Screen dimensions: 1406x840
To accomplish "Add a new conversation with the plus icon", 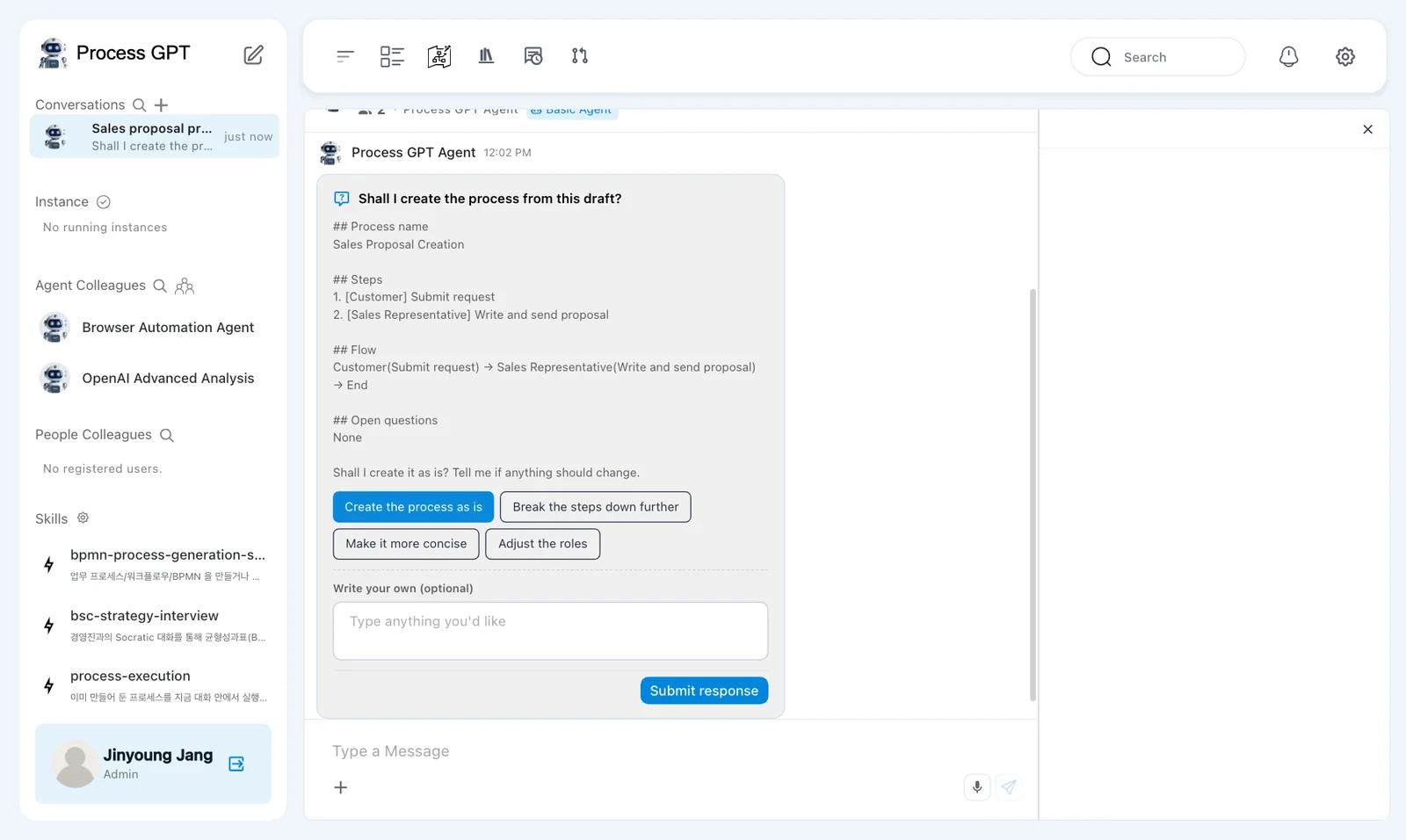I will click(161, 105).
